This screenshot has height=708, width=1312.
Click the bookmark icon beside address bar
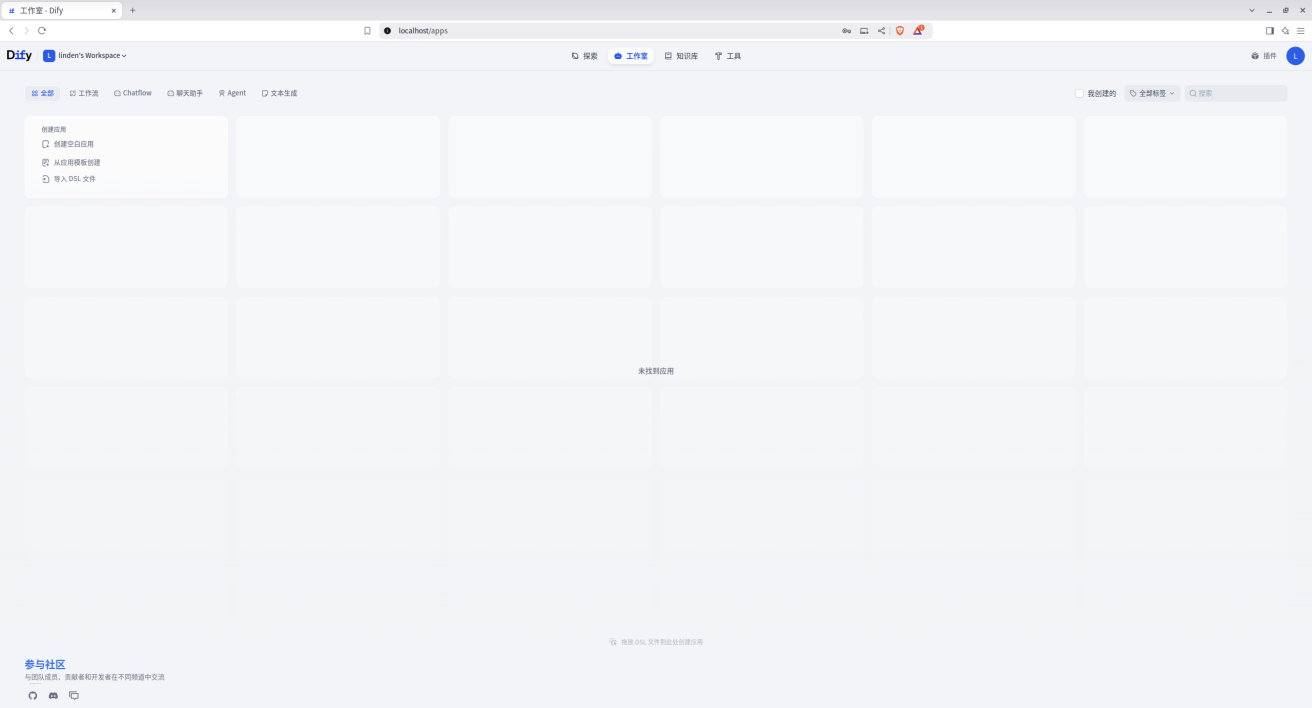[367, 31]
